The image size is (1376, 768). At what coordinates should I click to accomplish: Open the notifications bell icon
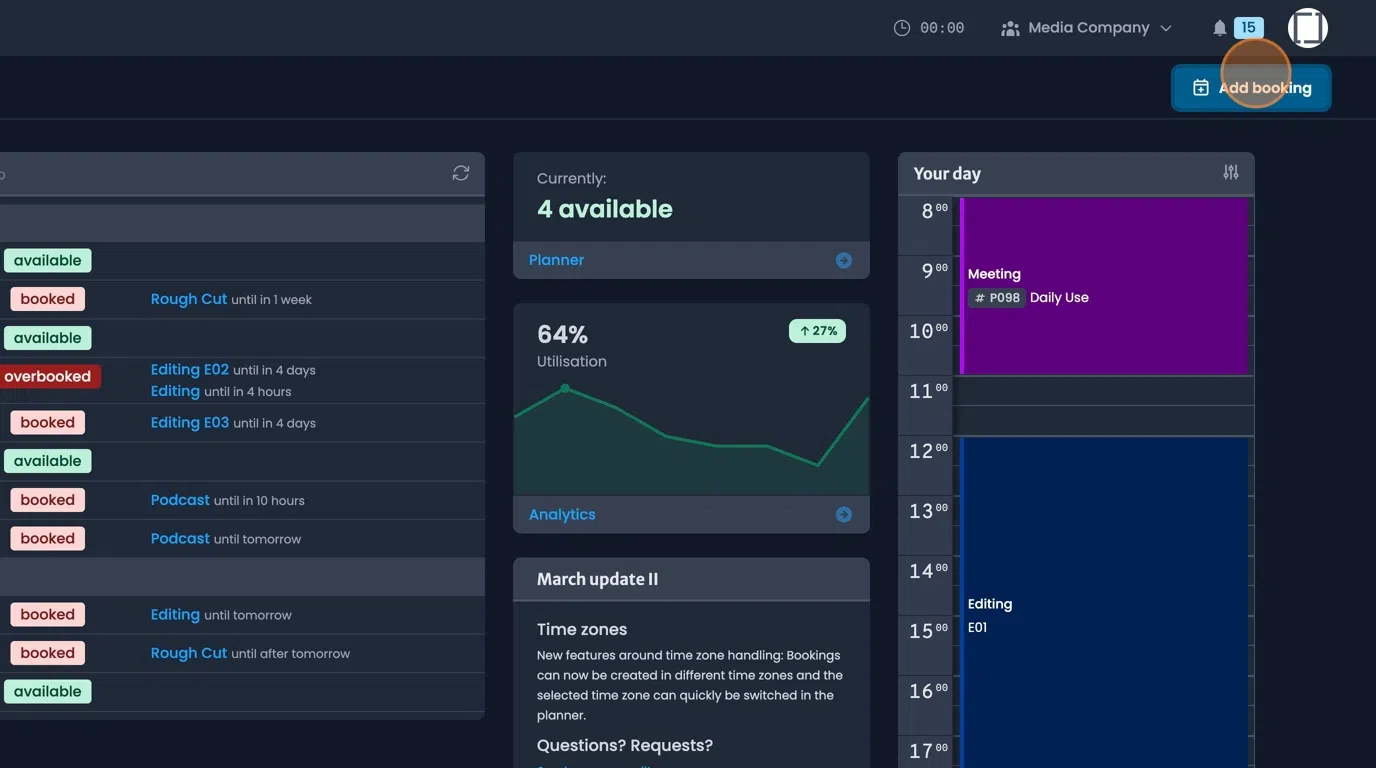pyautogui.click(x=1220, y=27)
